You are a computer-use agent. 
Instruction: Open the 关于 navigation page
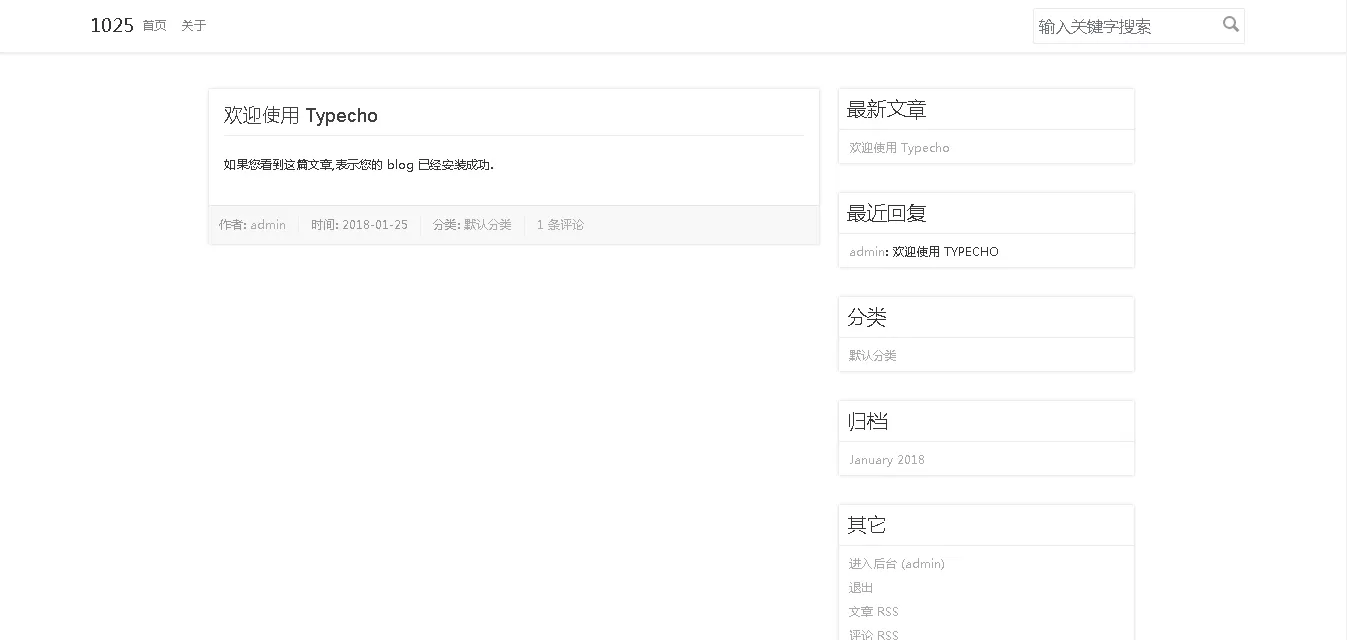[193, 26]
